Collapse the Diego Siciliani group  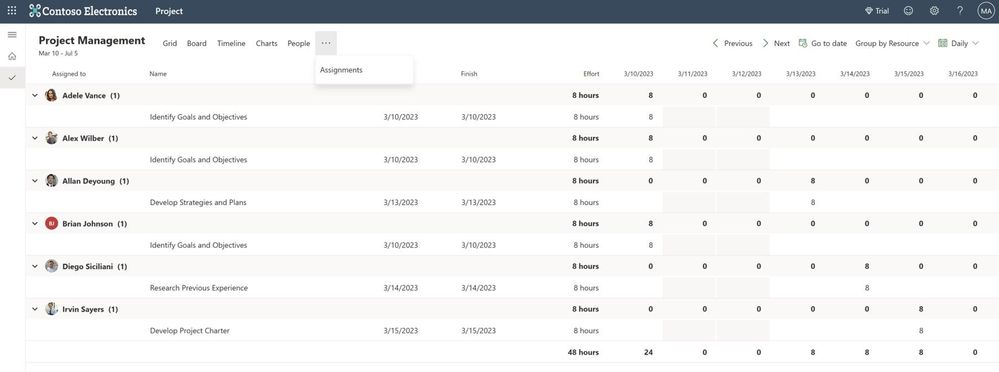(x=35, y=266)
